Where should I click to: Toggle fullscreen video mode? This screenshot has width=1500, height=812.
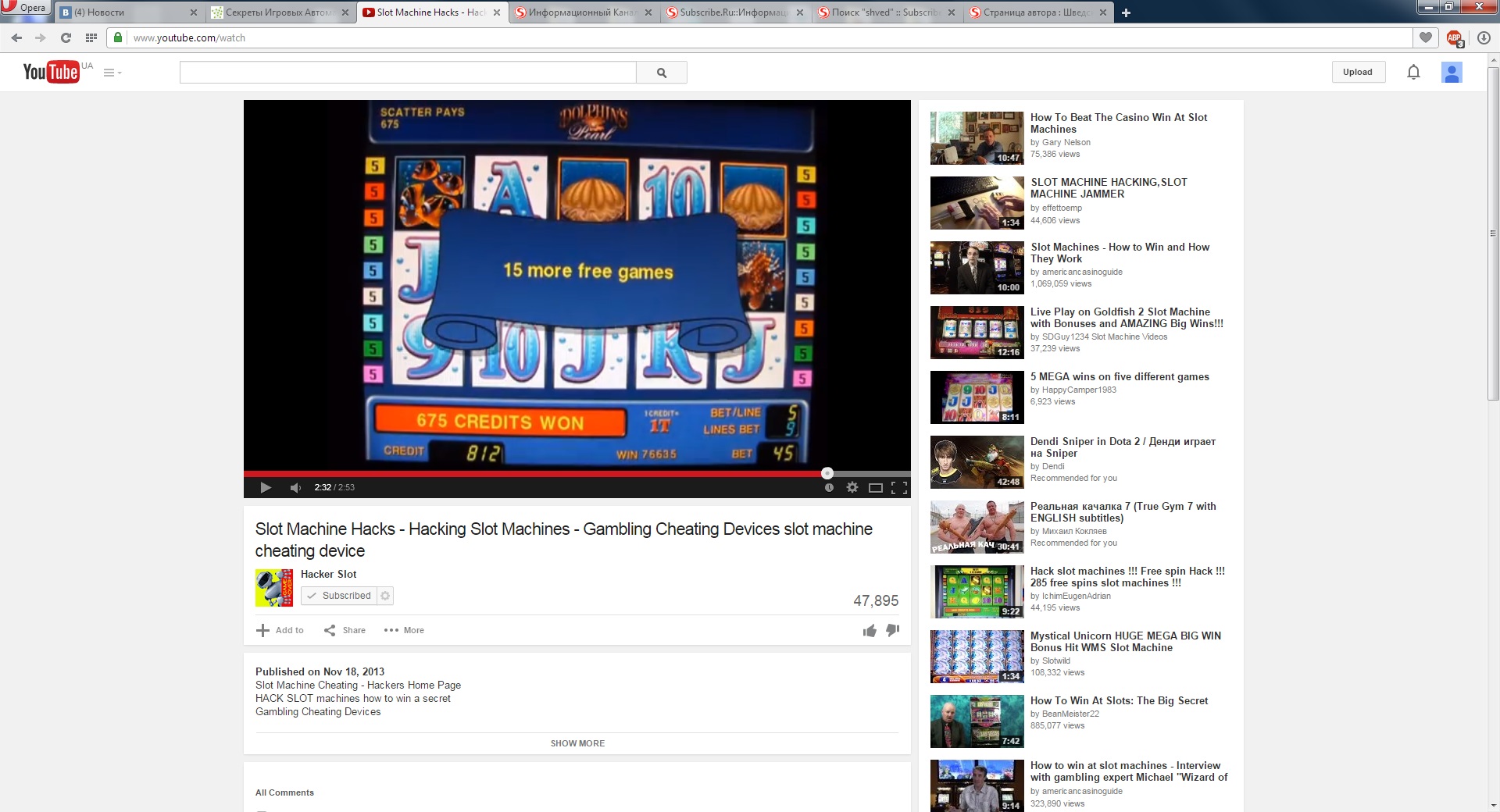click(899, 488)
